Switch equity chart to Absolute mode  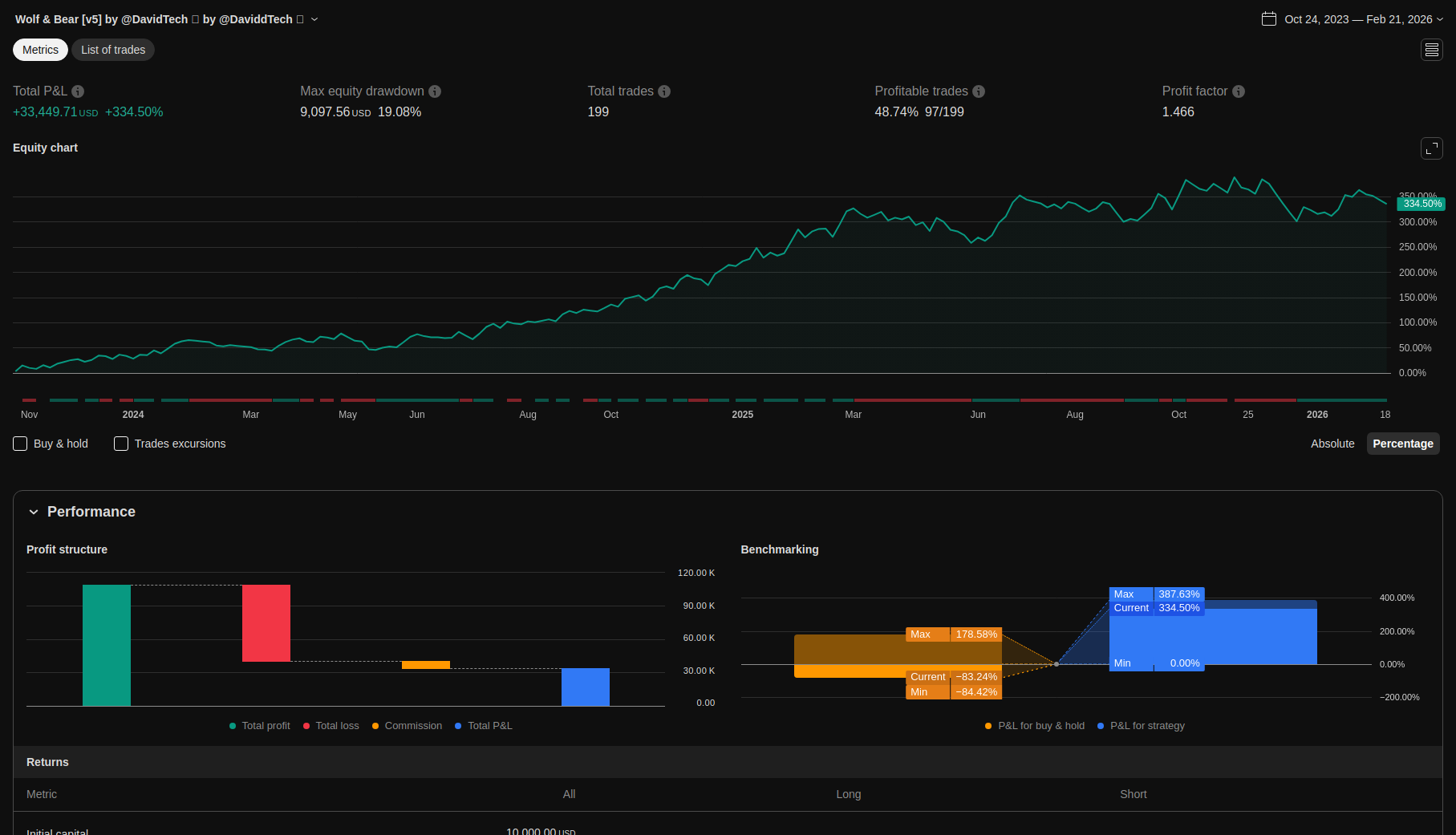(1332, 444)
